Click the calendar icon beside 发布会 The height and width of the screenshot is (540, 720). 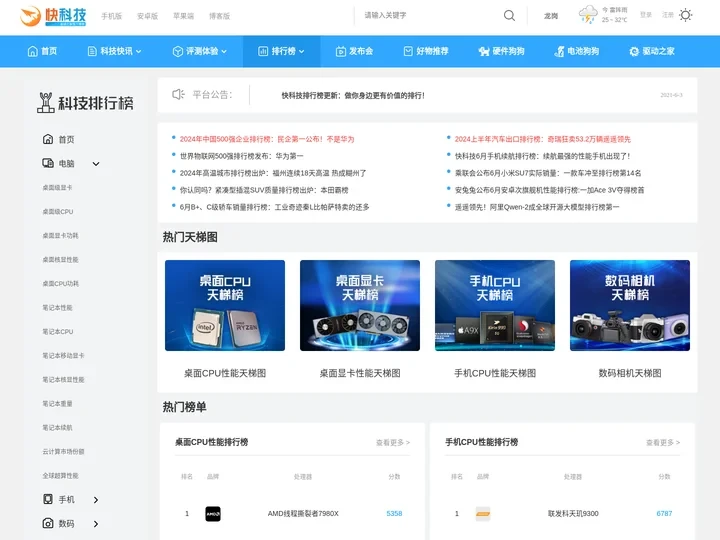340,51
